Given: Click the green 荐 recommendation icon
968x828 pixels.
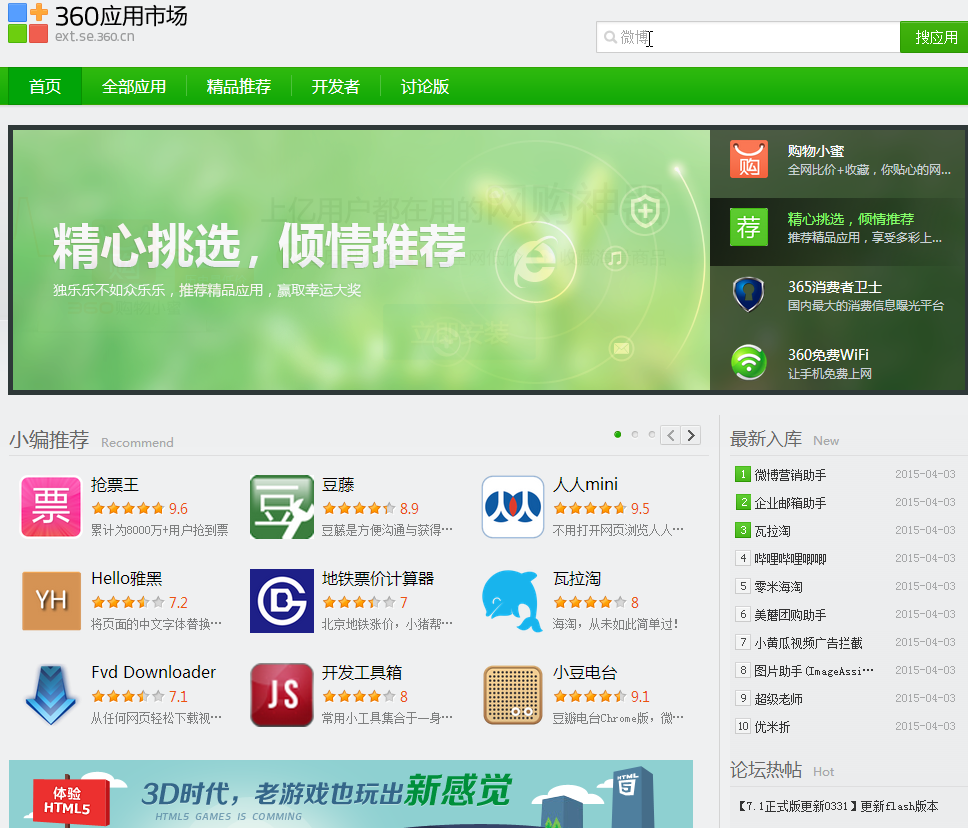Looking at the screenshot, I should tap(749, 227).
